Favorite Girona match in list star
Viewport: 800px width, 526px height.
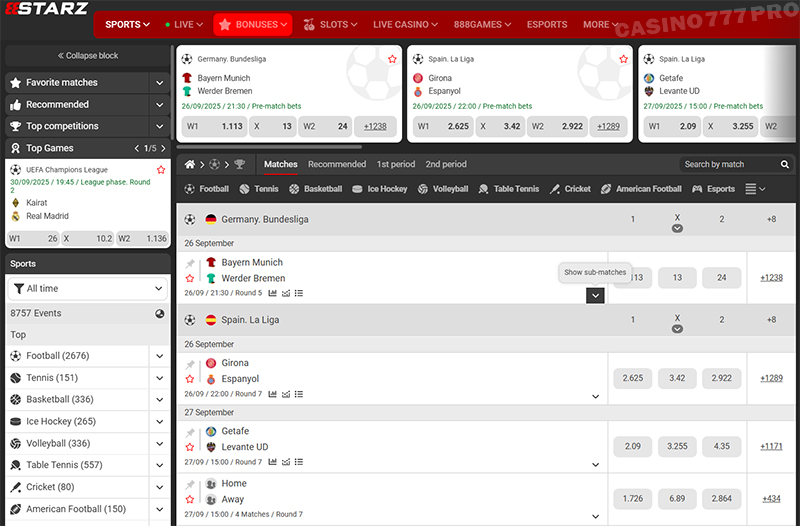click(x=190, y=379)
